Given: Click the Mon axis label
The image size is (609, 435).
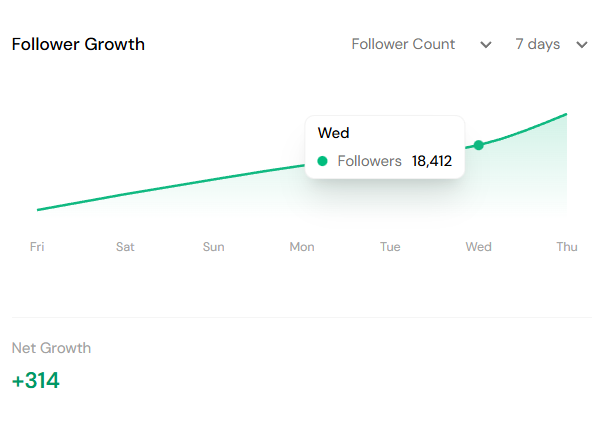Looking at the screenshot, I should pos(302,247).
